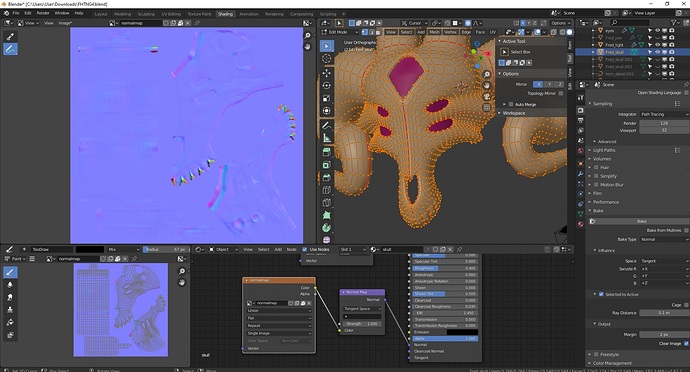Select the Rotate tool in 3D viewport

click(327, 85)
